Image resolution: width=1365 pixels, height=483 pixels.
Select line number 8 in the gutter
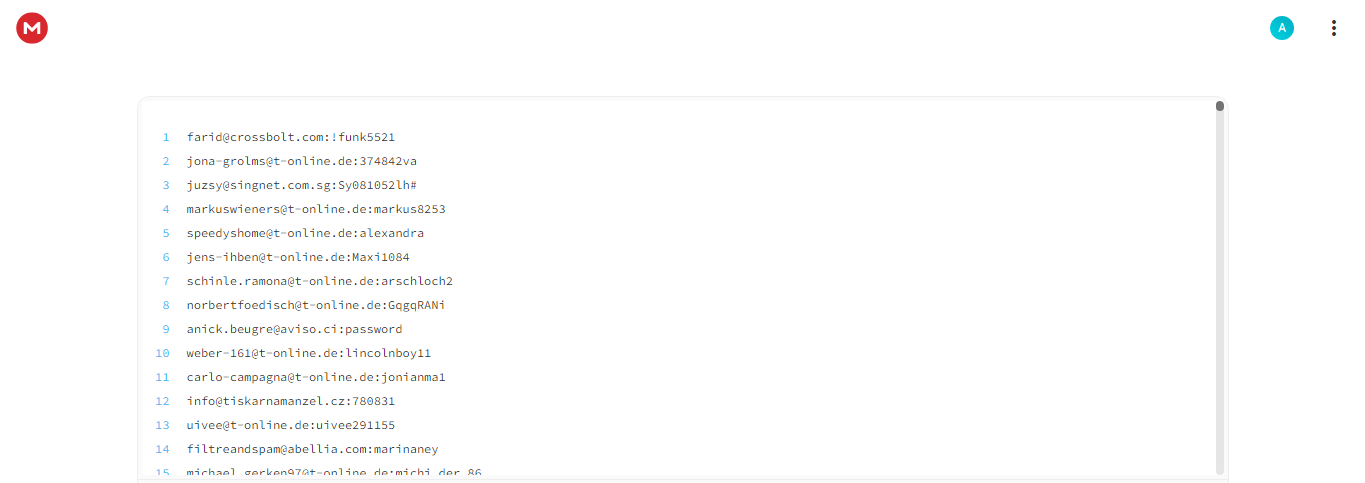click(x=166, y=305)
